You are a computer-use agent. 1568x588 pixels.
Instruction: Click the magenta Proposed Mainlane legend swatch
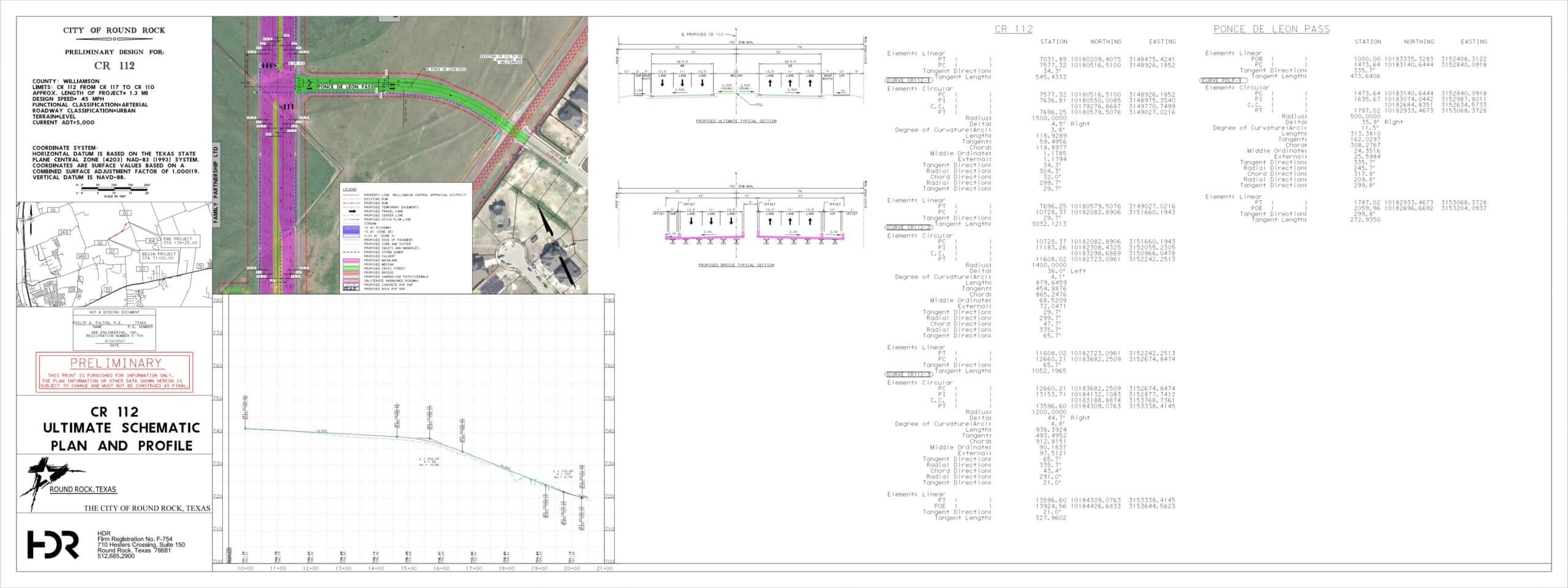click(x=350, y=260)
